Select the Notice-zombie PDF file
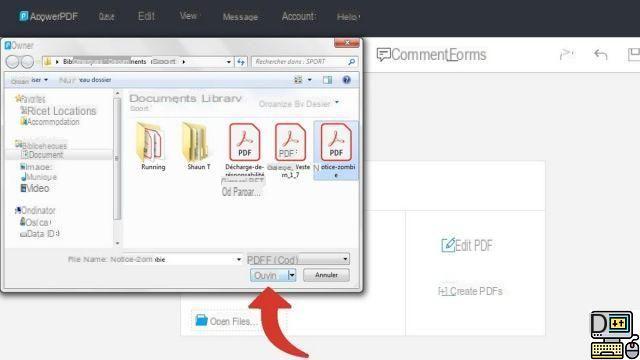 tap(336, 150)
